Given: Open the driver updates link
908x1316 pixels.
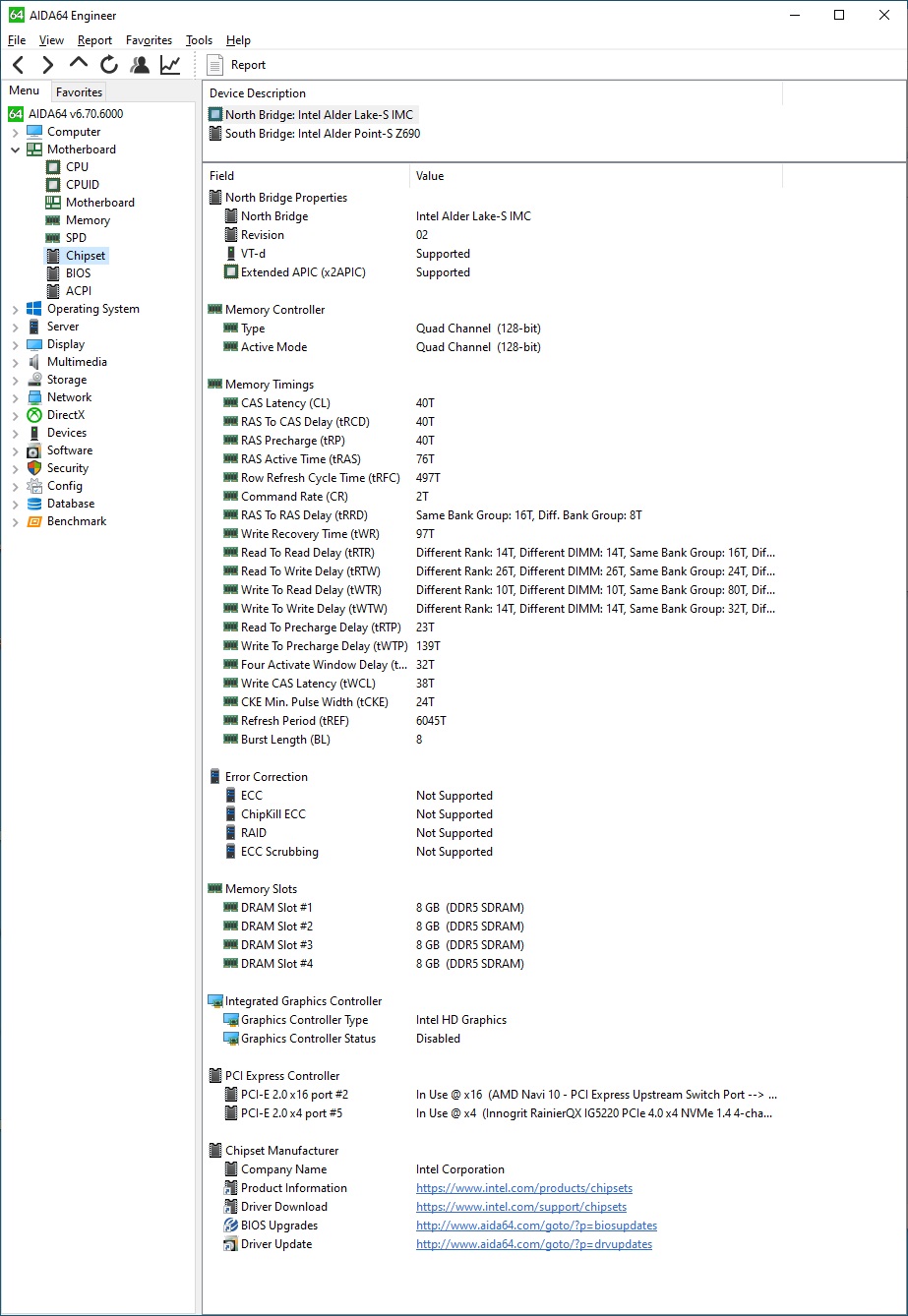Looking at the screenshot, I should coord(534,1244).
